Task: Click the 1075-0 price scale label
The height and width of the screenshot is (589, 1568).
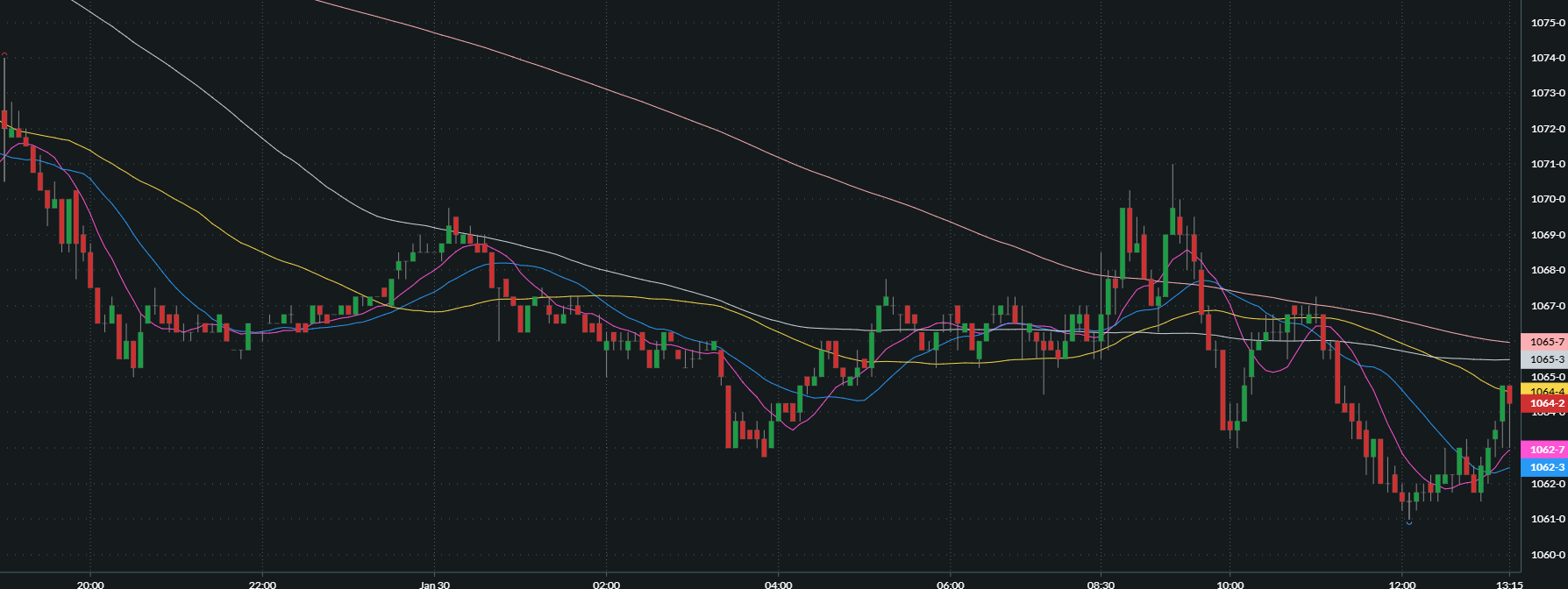Action: [x=1548, y=23]
